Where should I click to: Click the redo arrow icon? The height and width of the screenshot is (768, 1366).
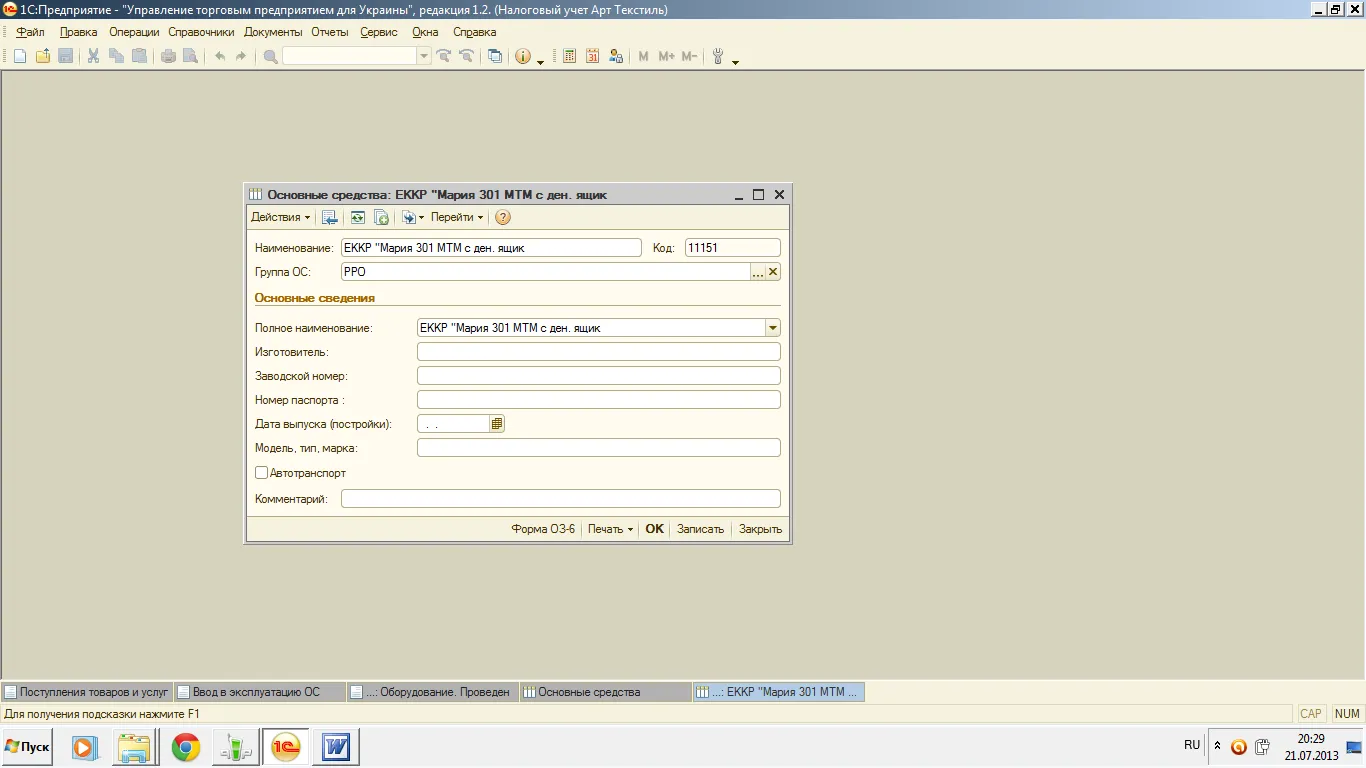[x=241, y=56]
